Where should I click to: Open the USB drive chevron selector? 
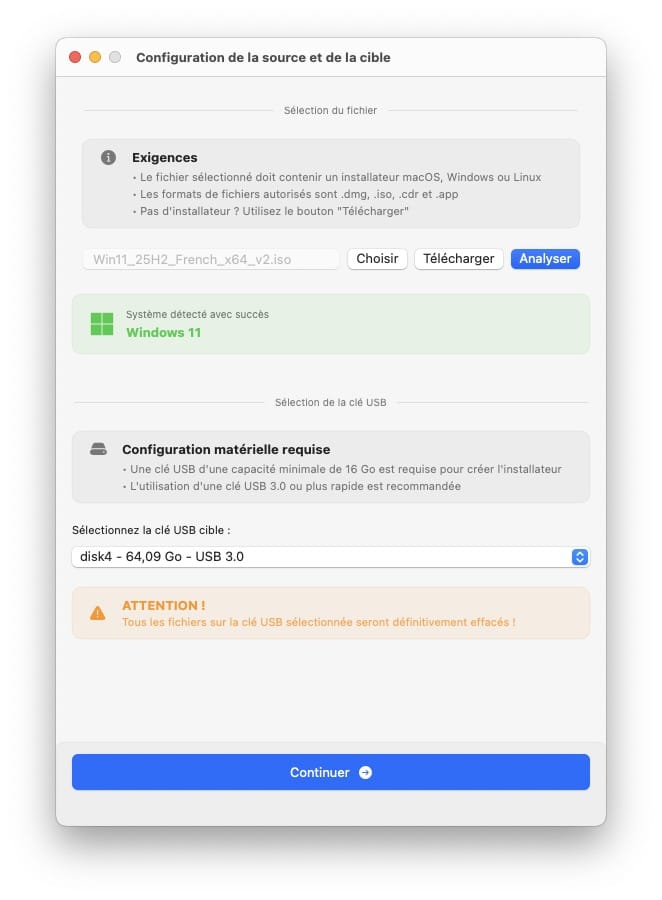coord(579,557)
